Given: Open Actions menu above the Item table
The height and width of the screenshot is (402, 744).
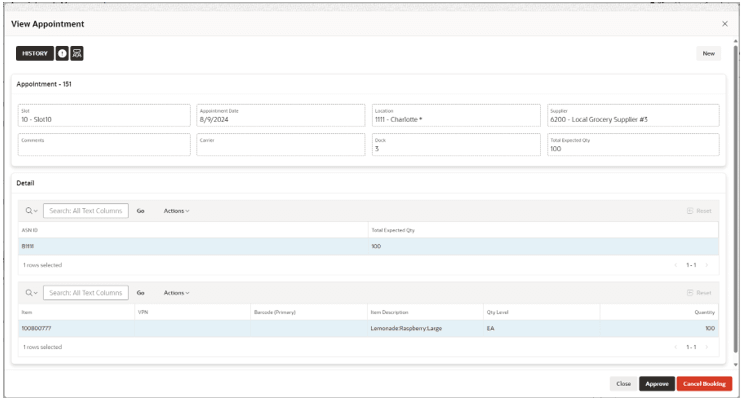Looking at the screenshot, I should point(177,293).
